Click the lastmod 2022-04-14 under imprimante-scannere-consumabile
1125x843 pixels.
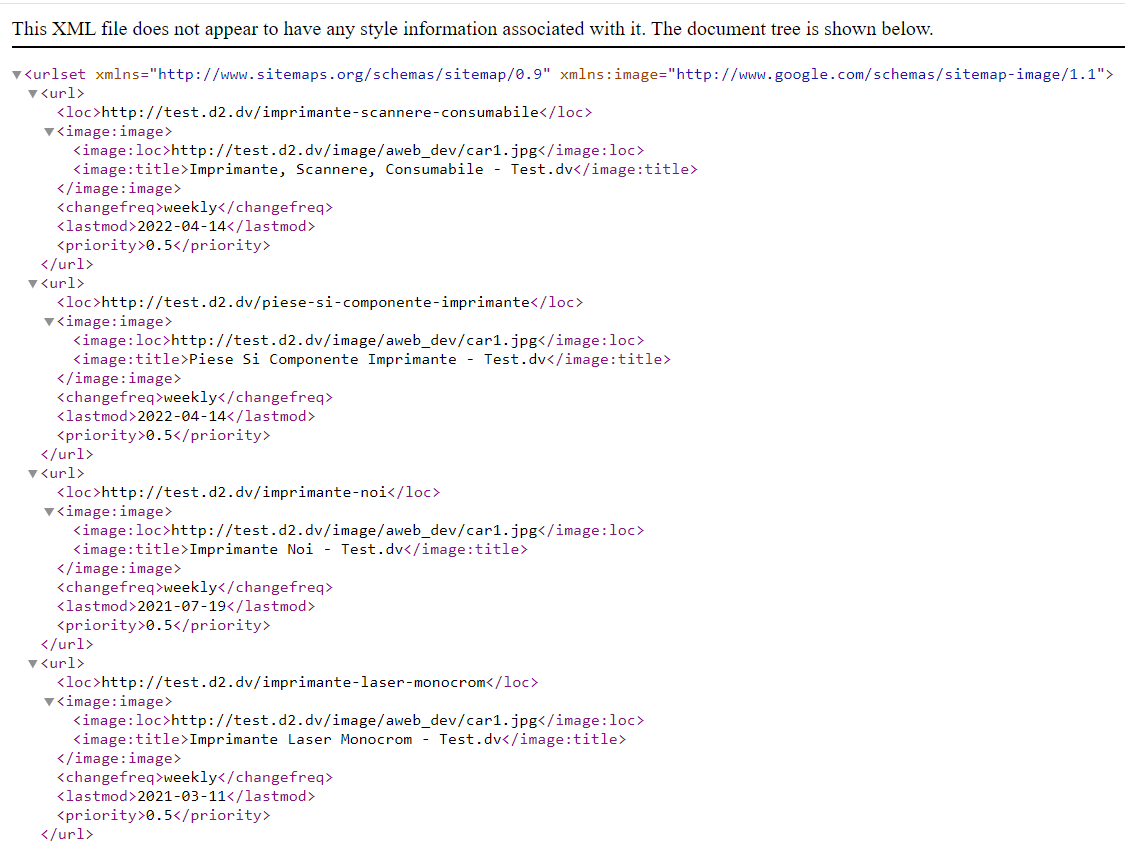182,227
